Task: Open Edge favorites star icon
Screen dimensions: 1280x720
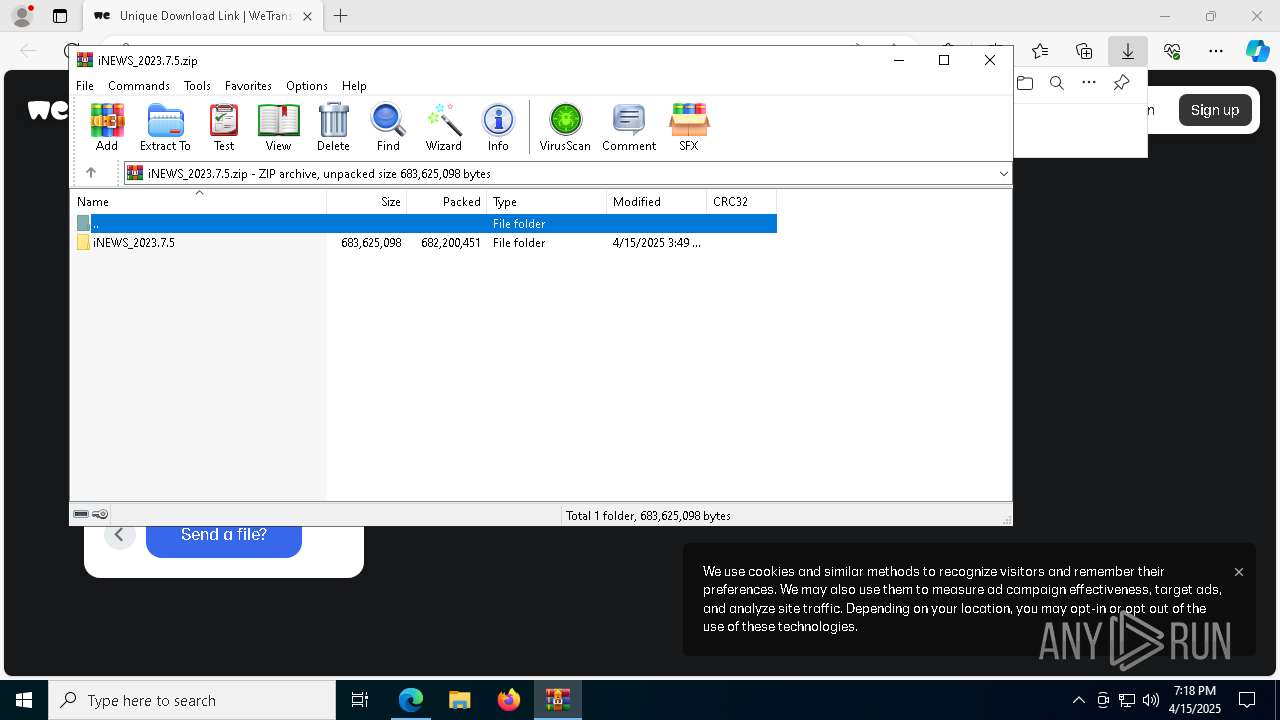Action: coord(1040,51)
